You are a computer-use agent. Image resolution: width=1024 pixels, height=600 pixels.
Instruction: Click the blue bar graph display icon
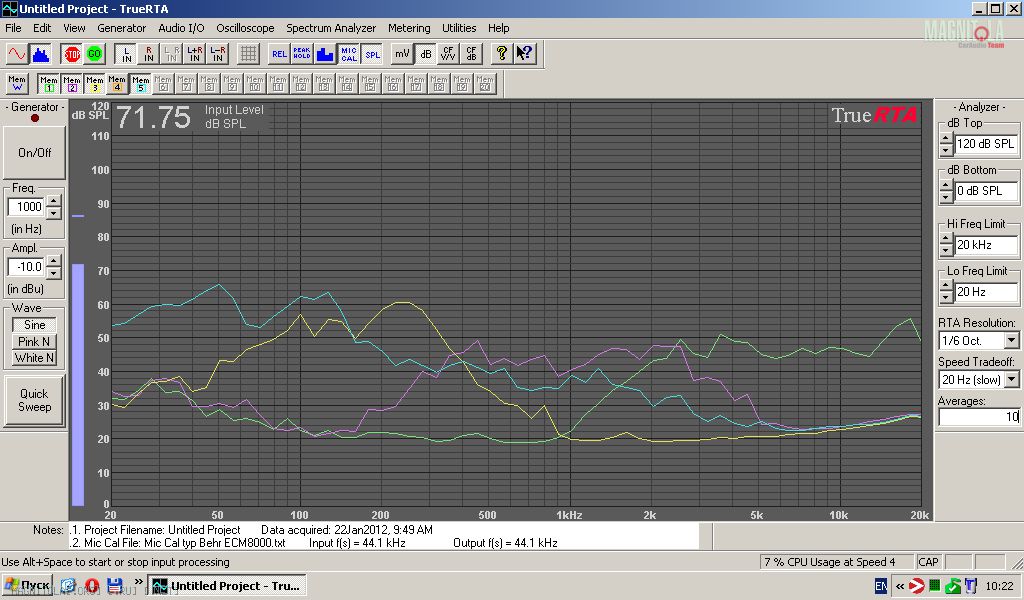pos(325,54)
